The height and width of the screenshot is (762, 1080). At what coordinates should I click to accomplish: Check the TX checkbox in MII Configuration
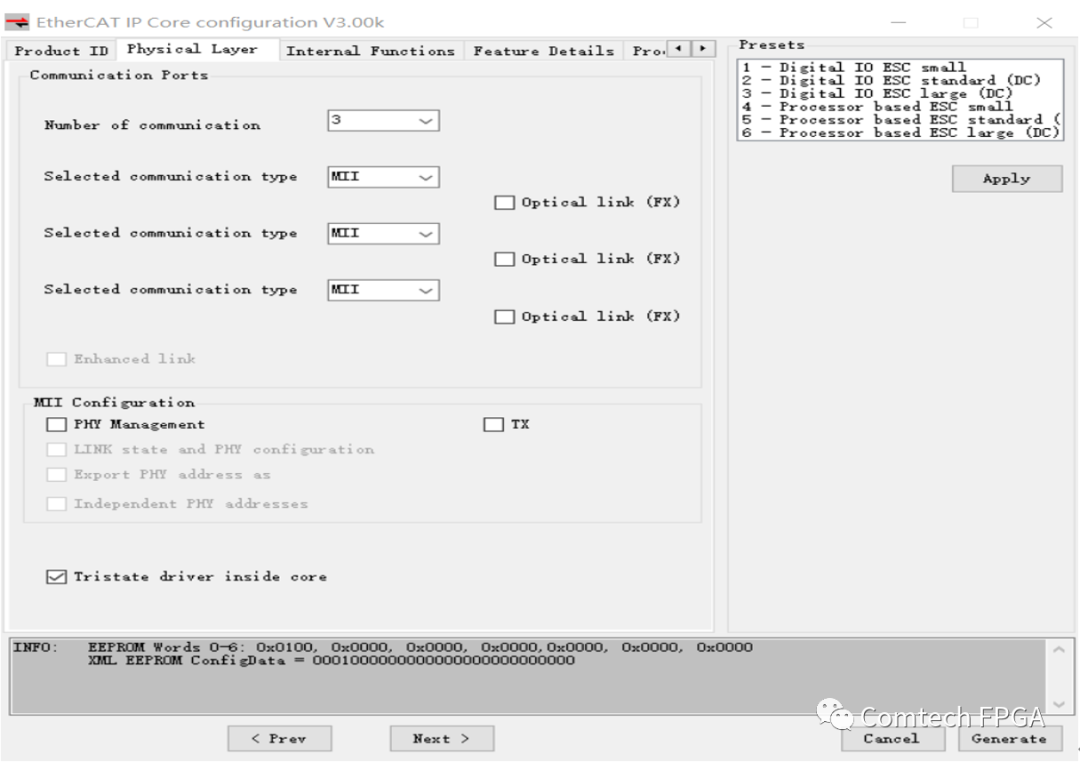(491, 424)
